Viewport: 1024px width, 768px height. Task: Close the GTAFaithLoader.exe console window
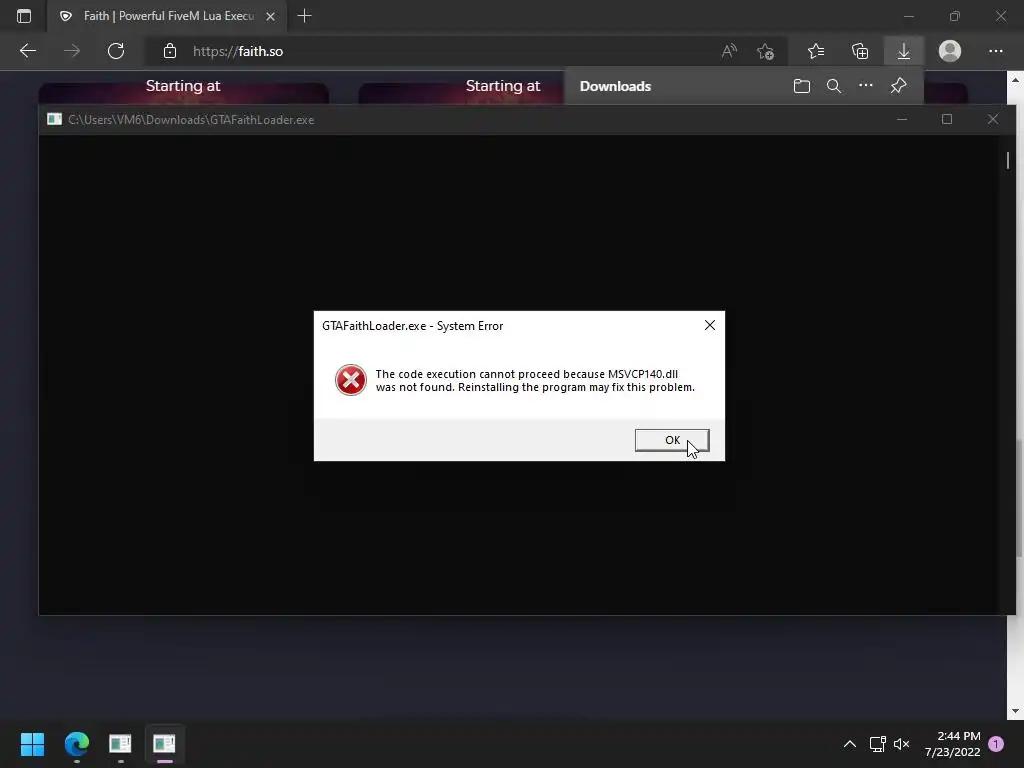[993, 120]
